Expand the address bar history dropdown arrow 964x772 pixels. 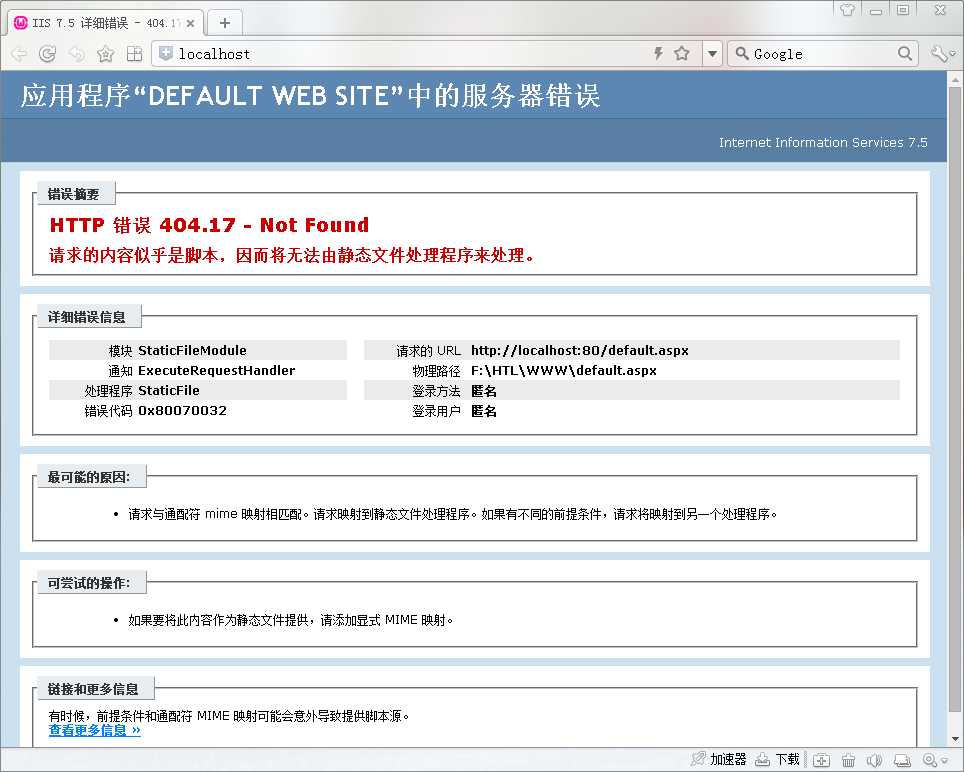click(x=712, y=54)
